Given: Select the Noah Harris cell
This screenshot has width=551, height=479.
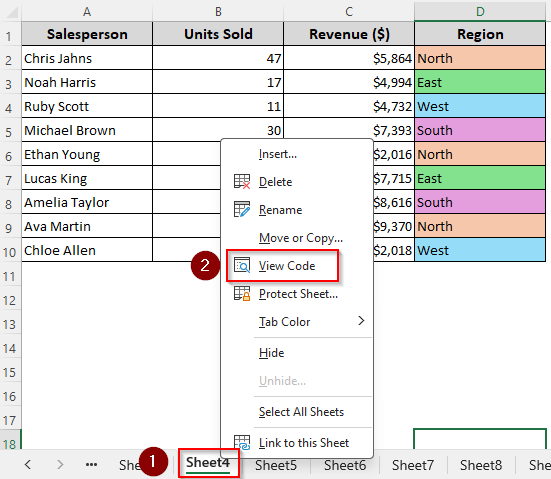Looking at the screenshot, I should point(87,82).
